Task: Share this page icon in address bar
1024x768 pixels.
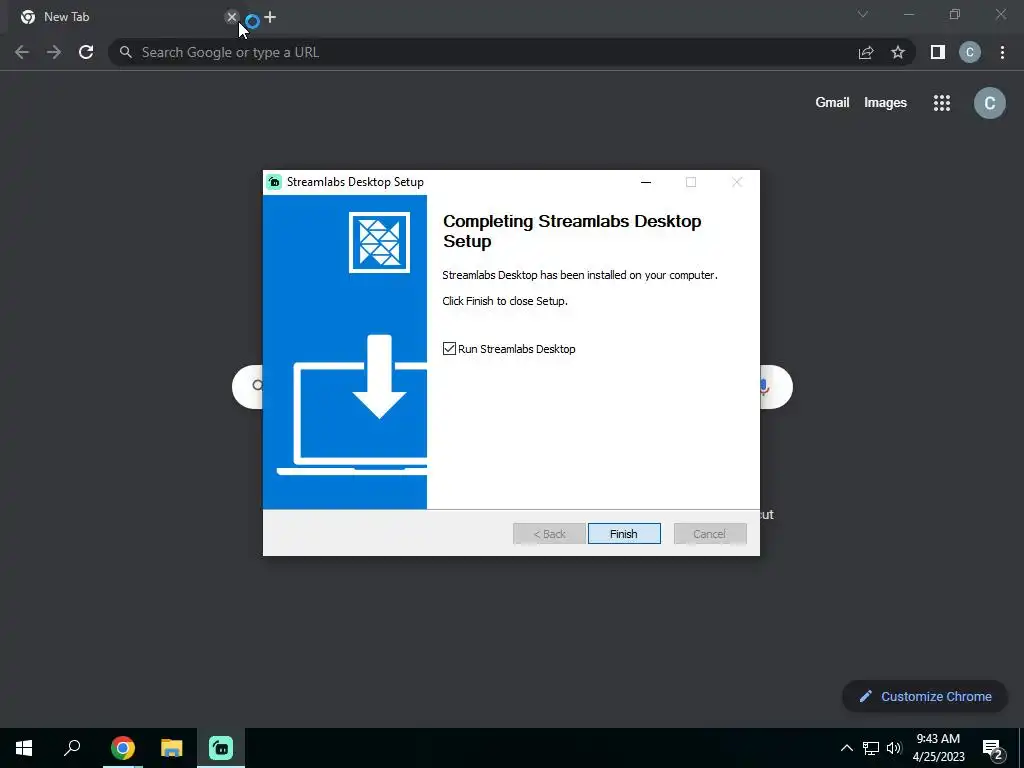Action: click(x=866, y=52)
